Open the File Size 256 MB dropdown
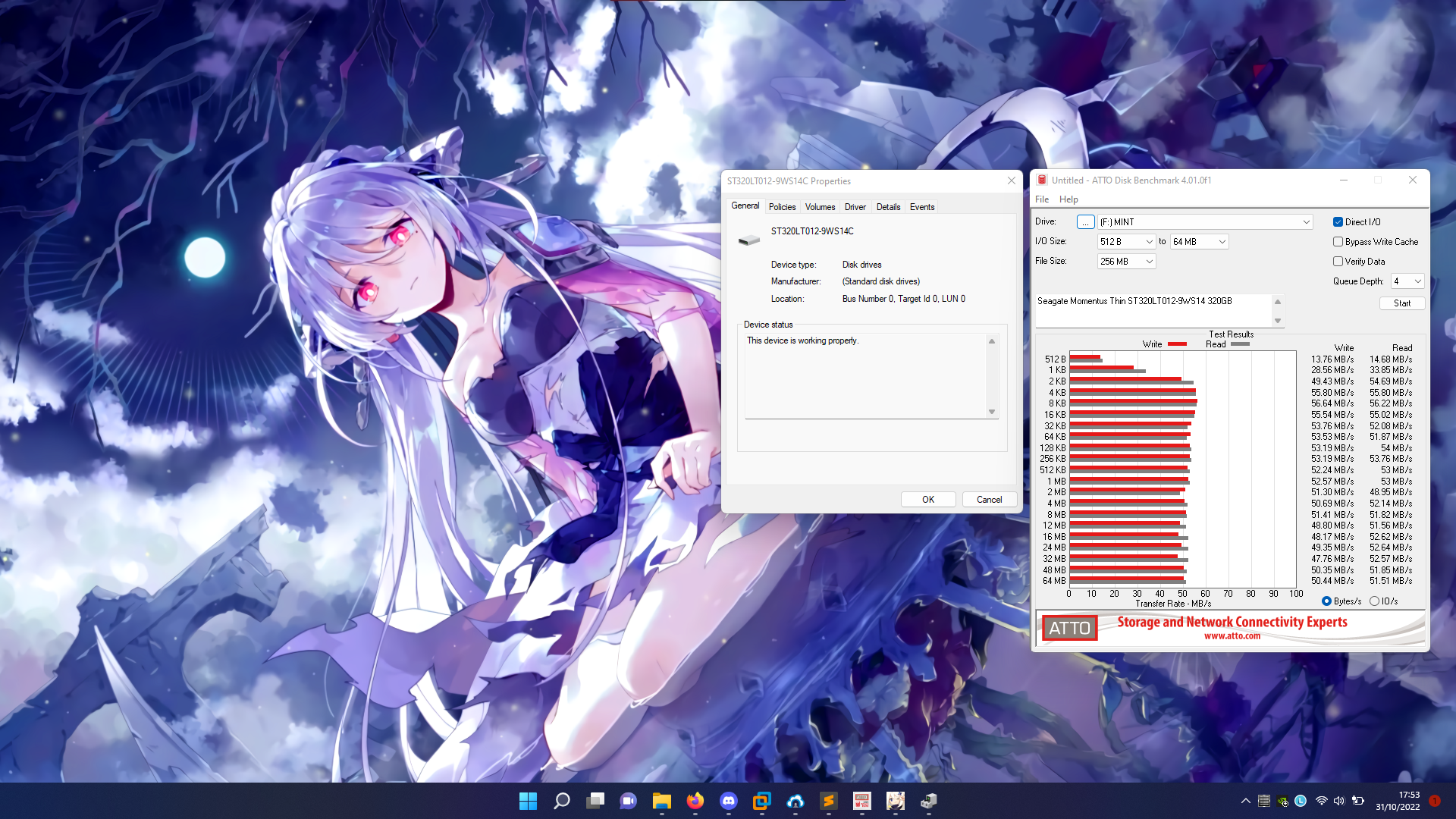The width and height of the screenshot is (1456, 819). pyautogui.click(x=1126, y=261)
